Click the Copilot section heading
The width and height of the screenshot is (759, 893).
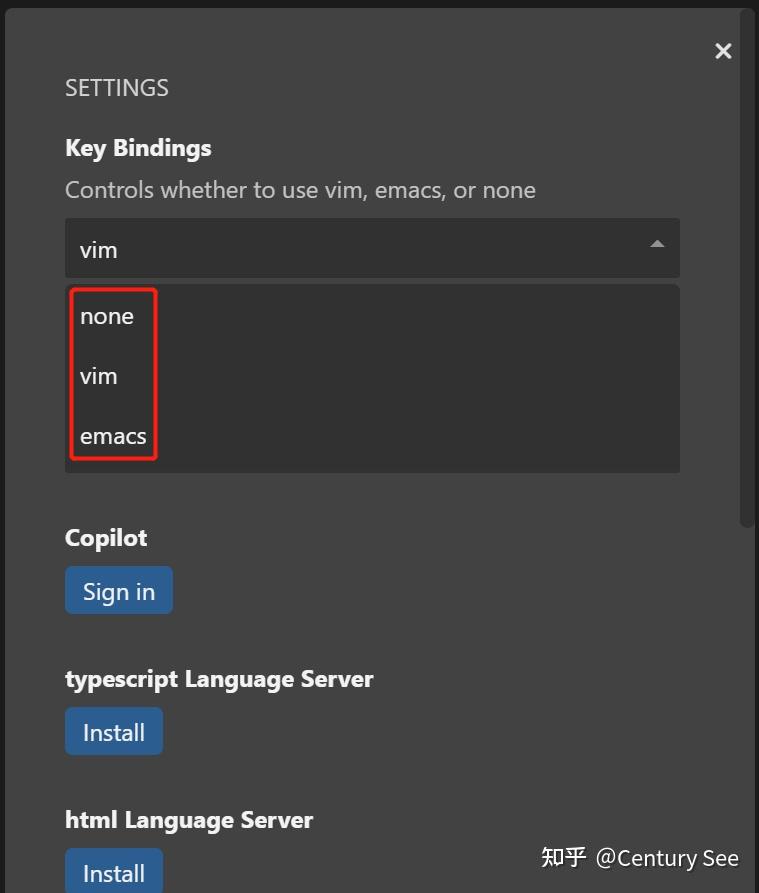106,538
